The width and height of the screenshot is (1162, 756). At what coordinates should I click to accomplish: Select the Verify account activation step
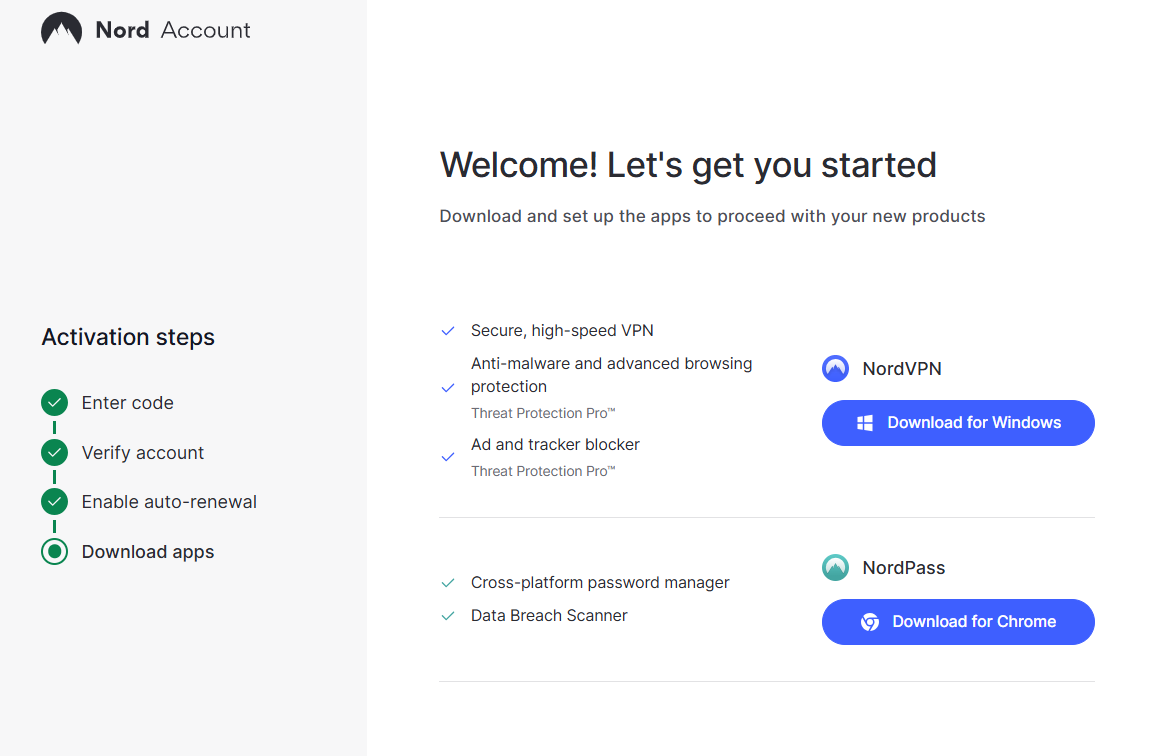coord(142,453)
